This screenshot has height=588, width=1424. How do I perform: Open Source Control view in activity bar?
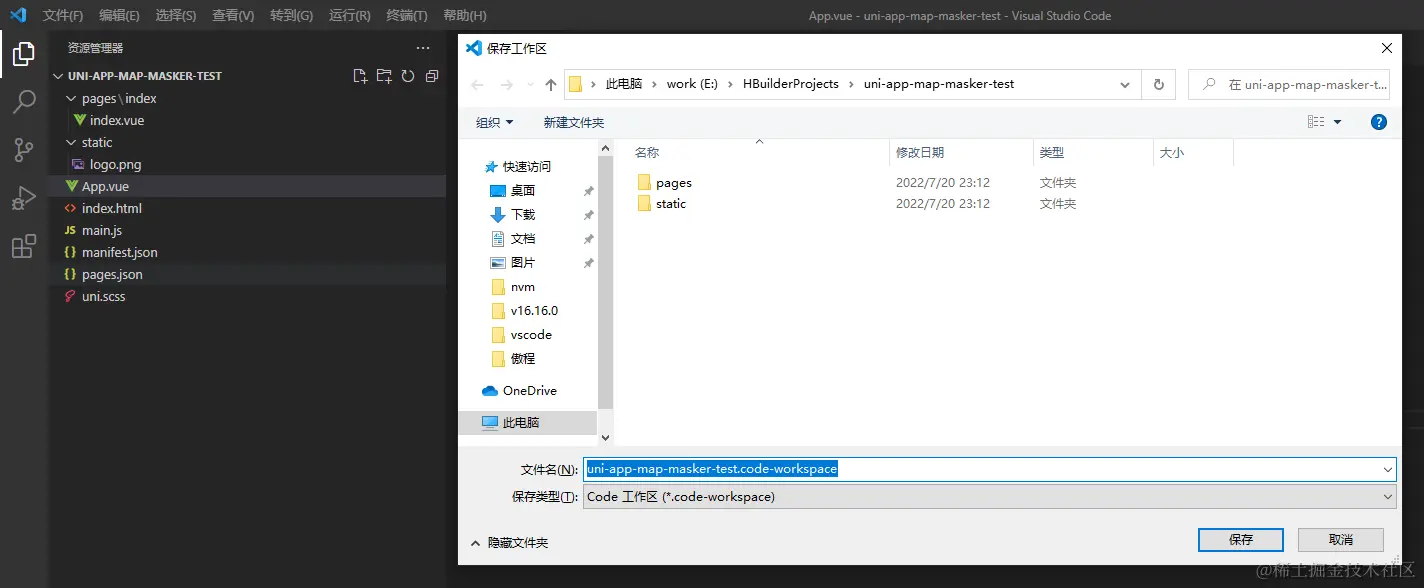point(24,150)
